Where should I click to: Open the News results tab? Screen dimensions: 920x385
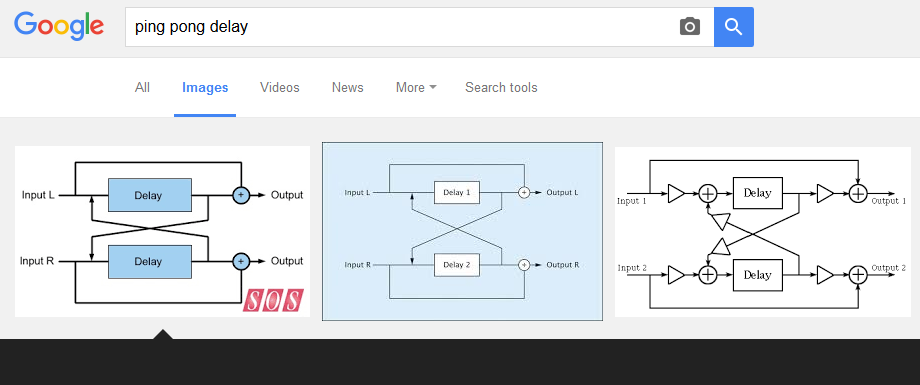coord(347,87)
